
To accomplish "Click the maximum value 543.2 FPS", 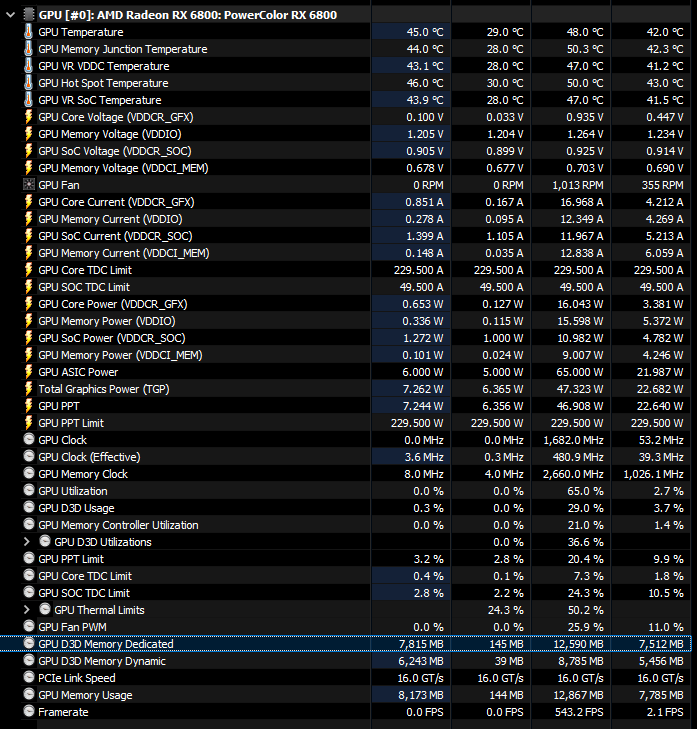I will pos(579,712).
